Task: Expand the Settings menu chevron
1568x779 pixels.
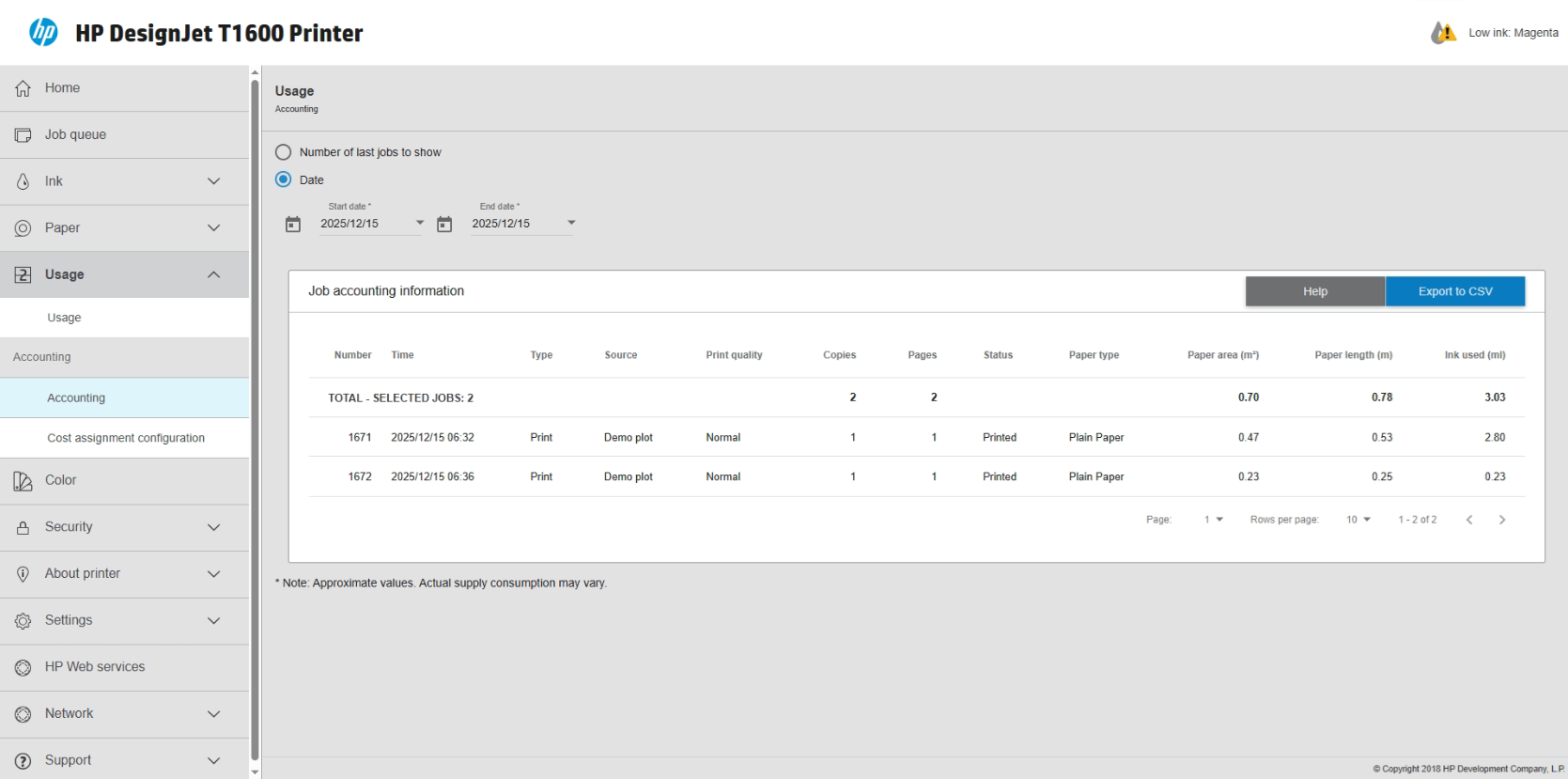Action: coord(214,620)
